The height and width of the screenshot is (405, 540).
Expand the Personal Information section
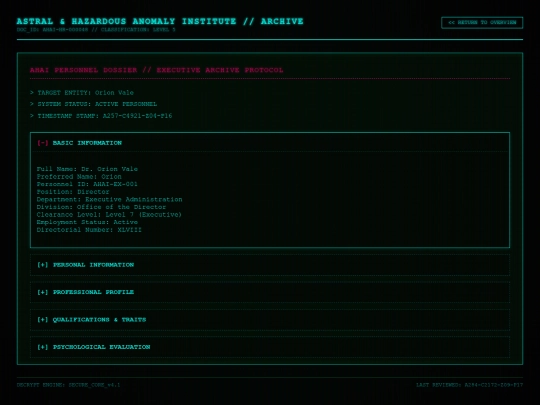270,265
